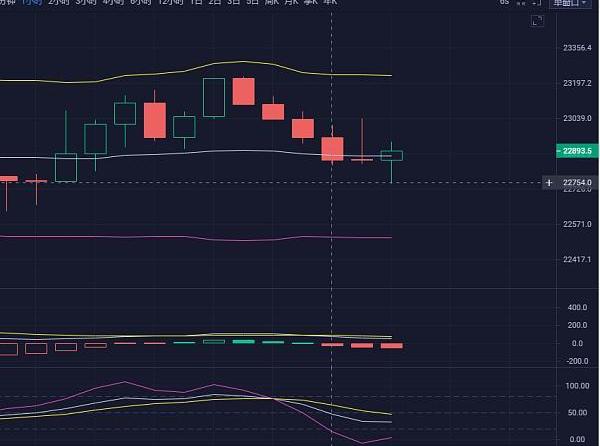The height and width of the screenshot is (446, 600).
Task: Switch chart to 4小时 interval
Action: [113, 2]
